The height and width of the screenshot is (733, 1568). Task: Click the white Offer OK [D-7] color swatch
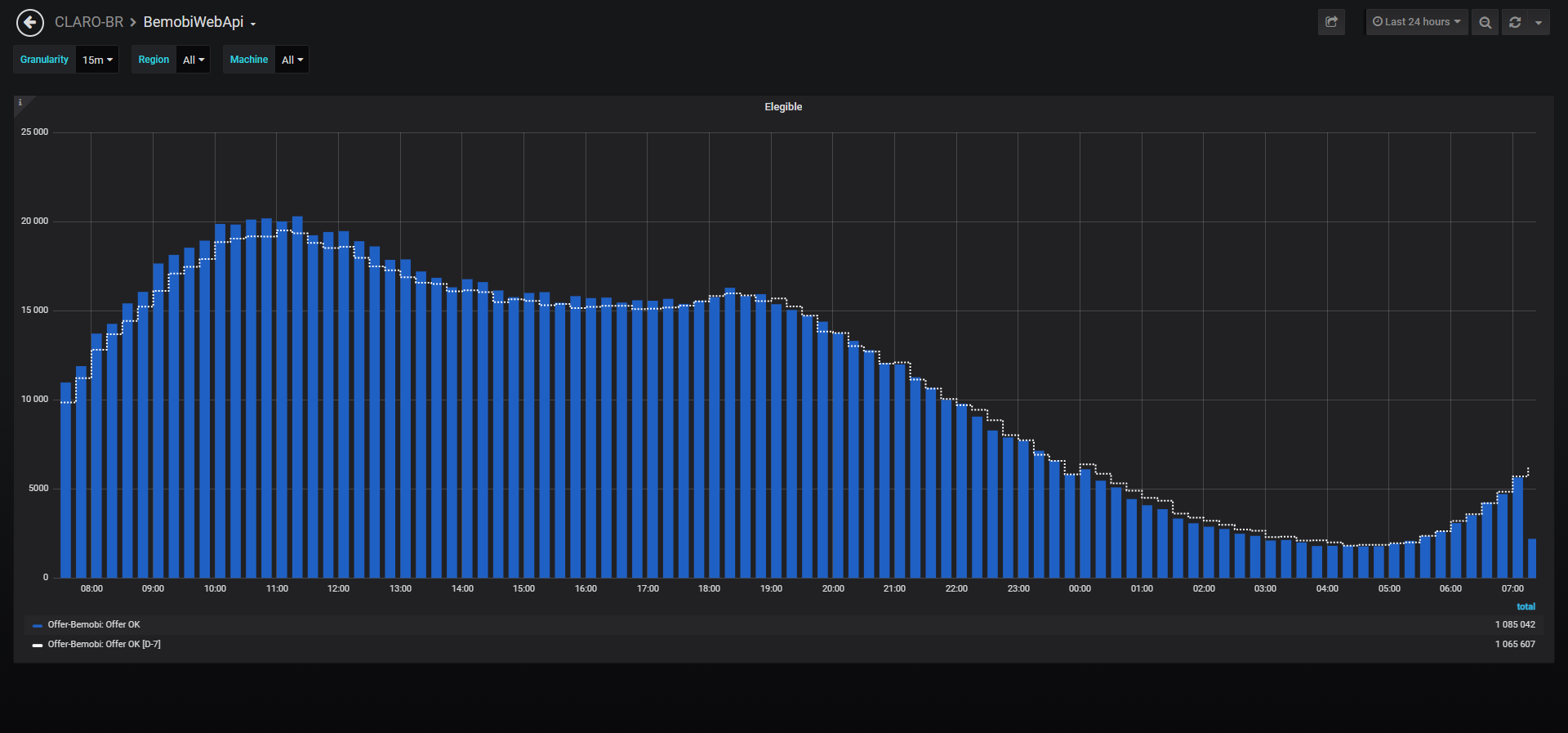tap(37, 645)
